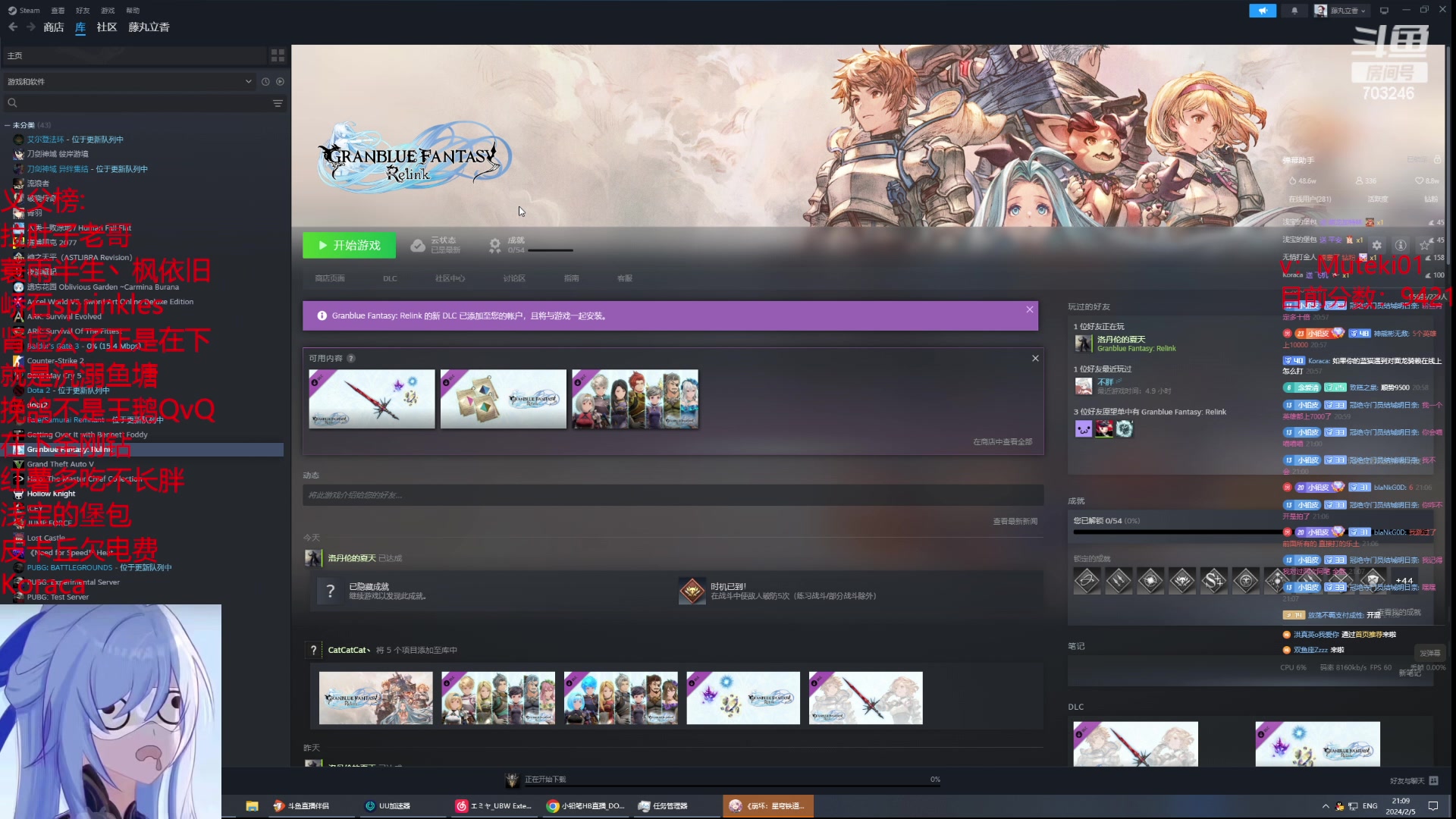Click the hidden achievement question mark icon
The height and width of the screenshot is (819, 1456).
(330, 591)
